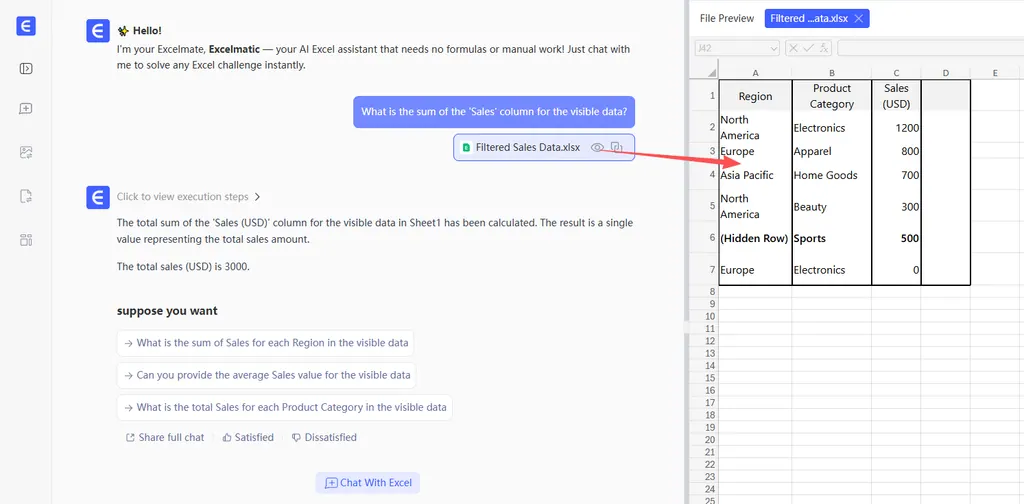Click the Chat With Excel button
Viewport: 1024px width, 504px height.
pyautogui.click(x=367, y=483)
